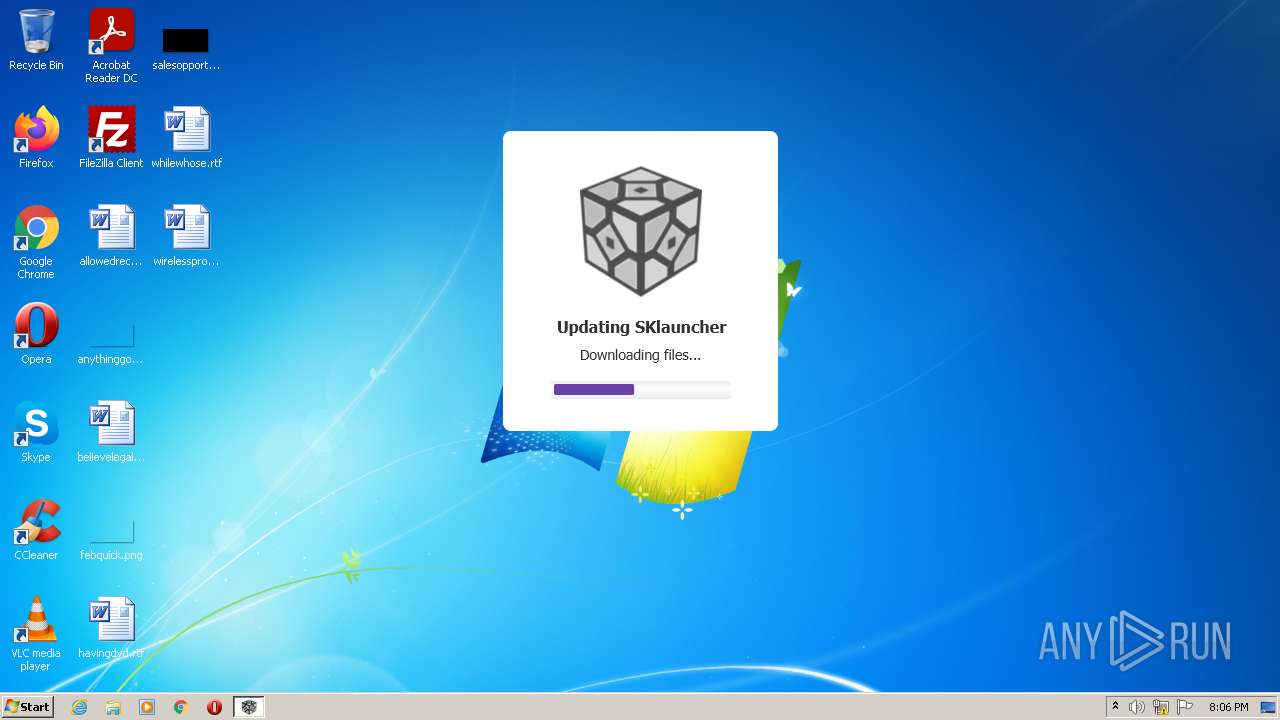Viewport: 1280px width, 720px height.
Task: Select the allowedrec... Word document
Action: coord(111,236)
